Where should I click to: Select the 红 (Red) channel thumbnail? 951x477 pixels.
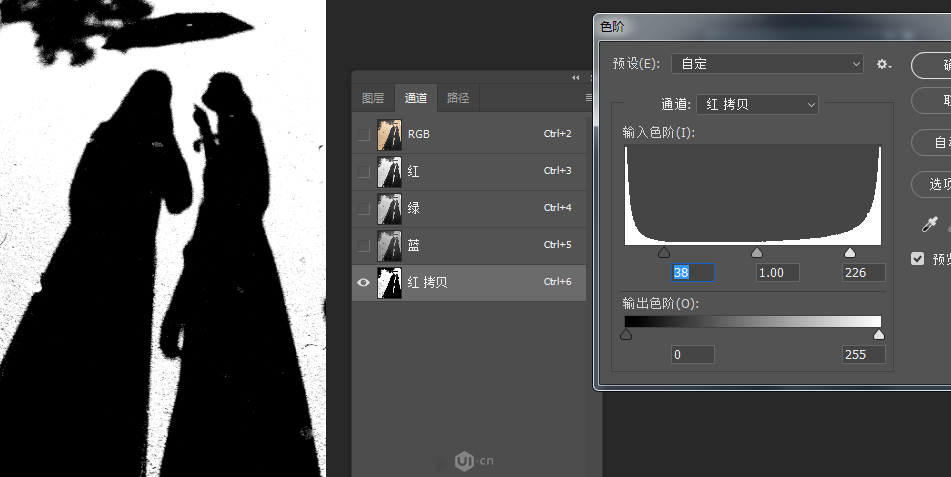(x=388, y=171)
